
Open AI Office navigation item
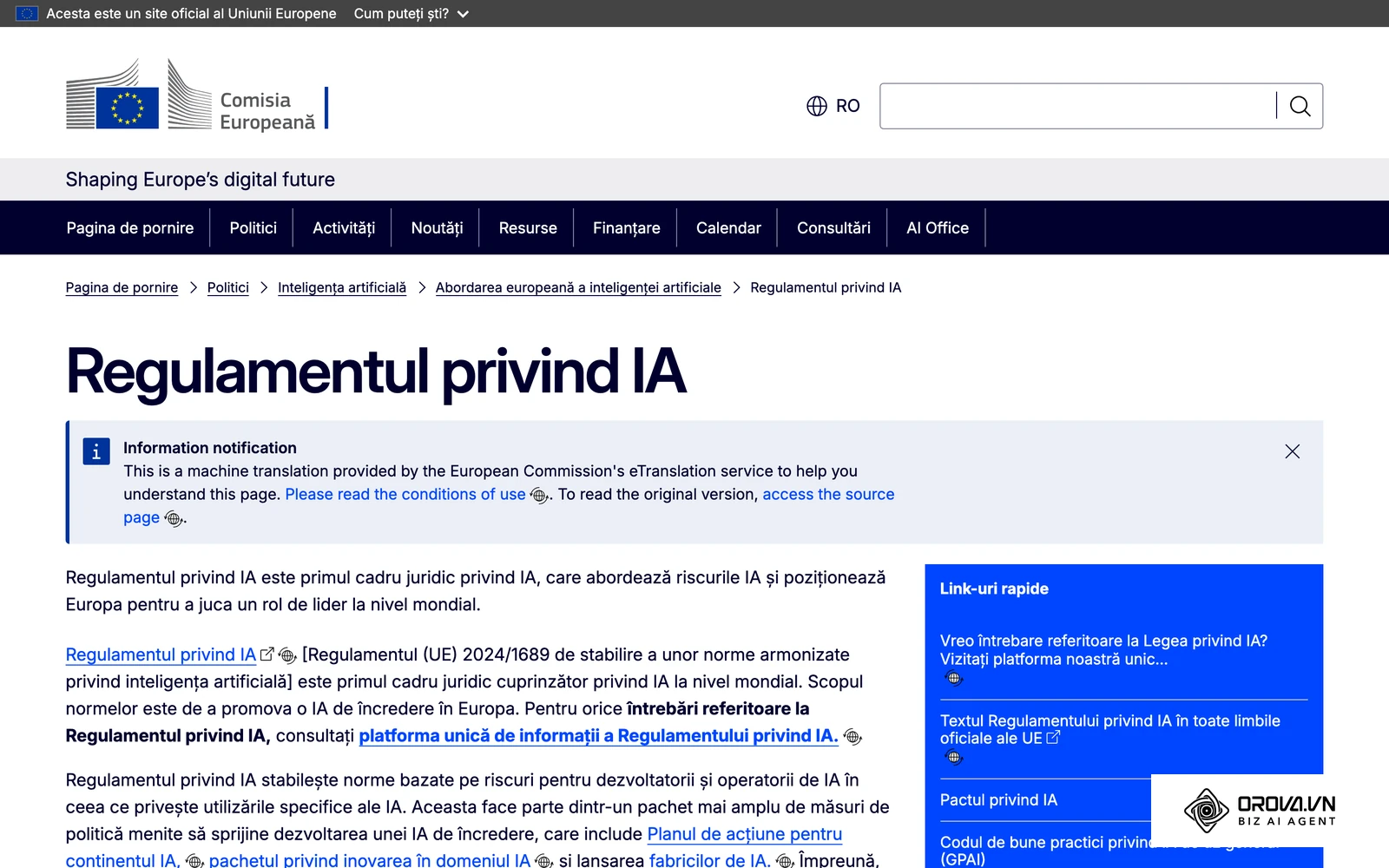(x=938, y=227)
